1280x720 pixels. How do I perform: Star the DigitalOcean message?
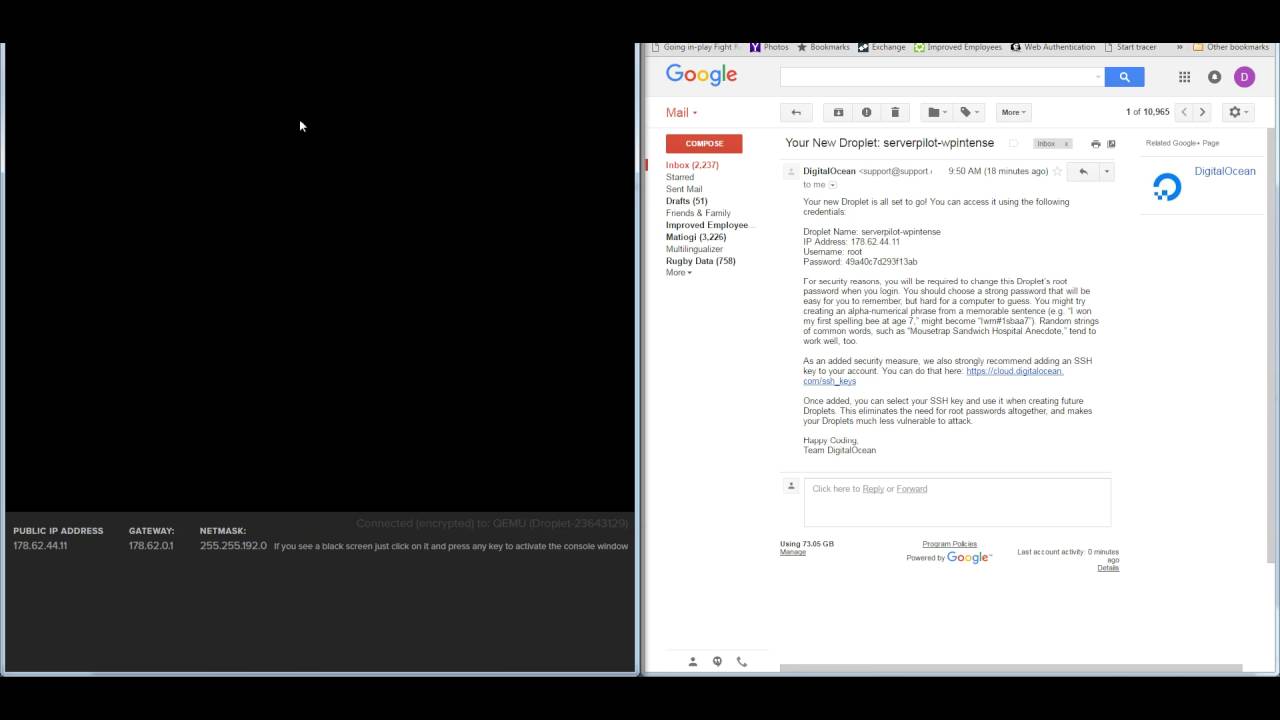pyautogui.click(x=1057, y=172)
